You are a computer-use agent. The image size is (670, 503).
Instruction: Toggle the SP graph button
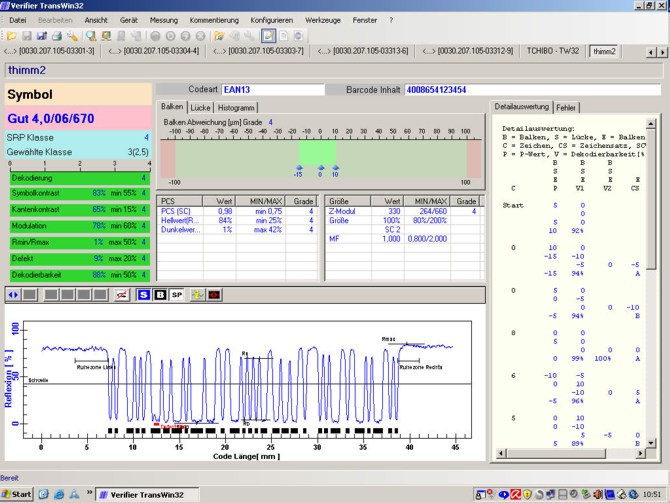point(177,295)
